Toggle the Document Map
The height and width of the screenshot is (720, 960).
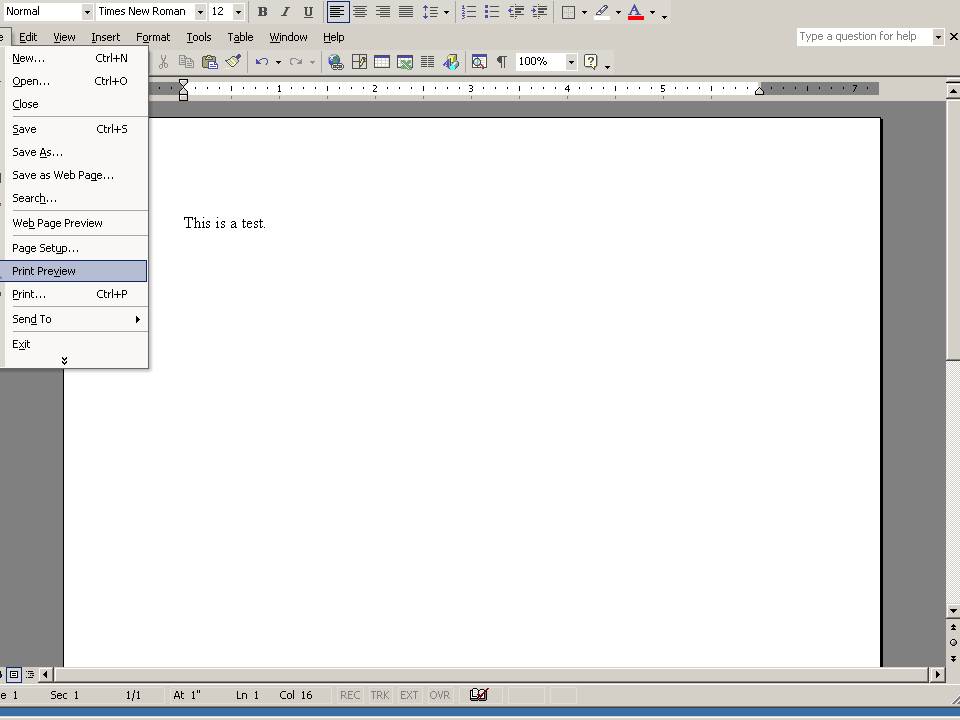click(479, 62)
